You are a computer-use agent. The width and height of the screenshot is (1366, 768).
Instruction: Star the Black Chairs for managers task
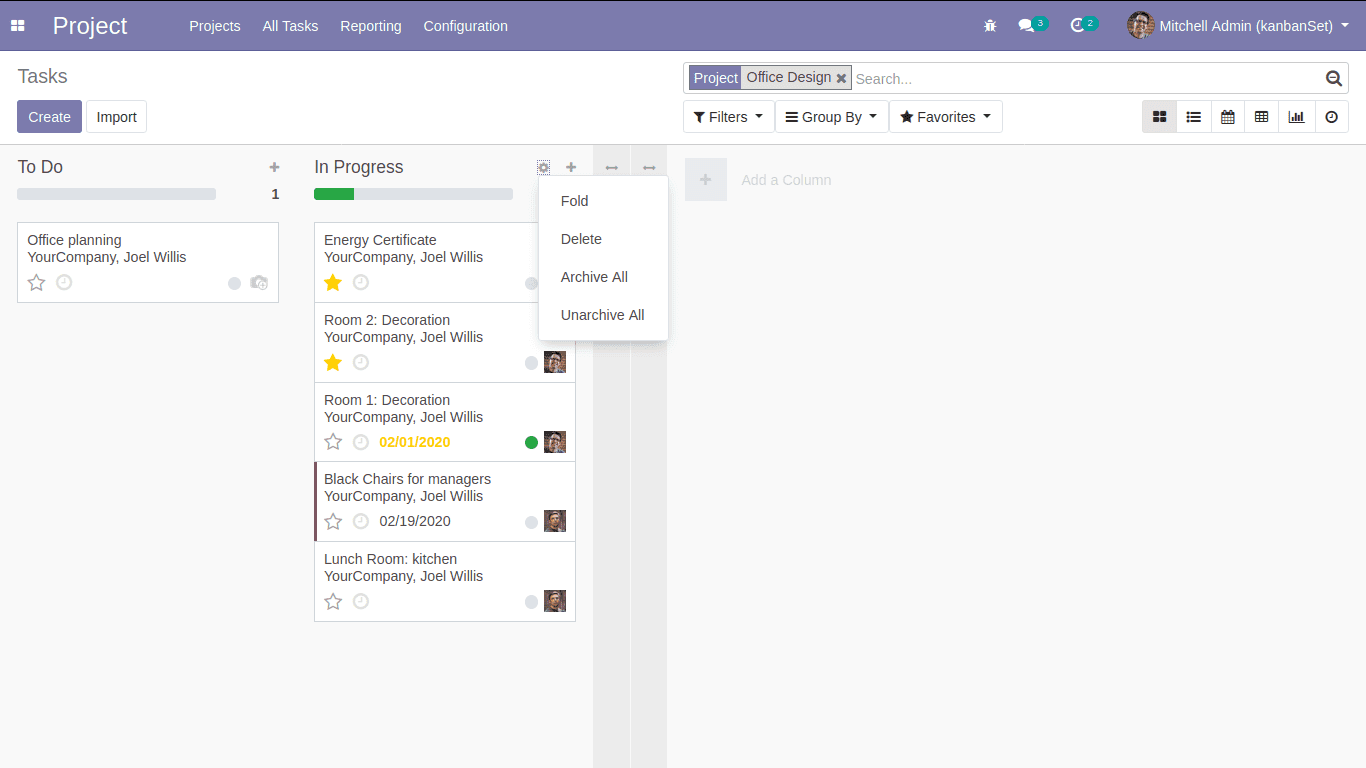coord(333,521)
